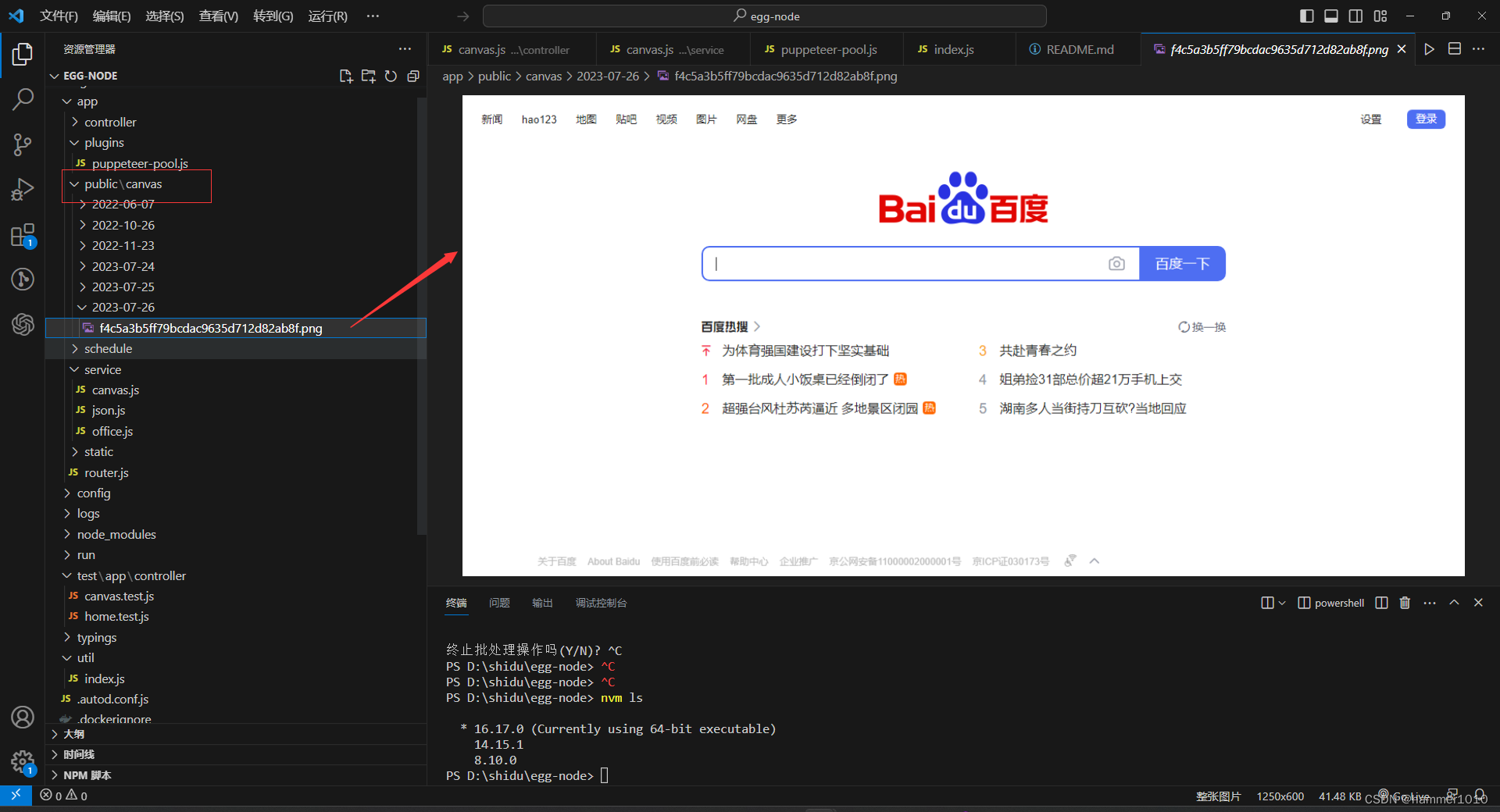Screen dimensions: 1500x812
Task: Open the ChatGPT extension icon
Action: pos(23,323)
